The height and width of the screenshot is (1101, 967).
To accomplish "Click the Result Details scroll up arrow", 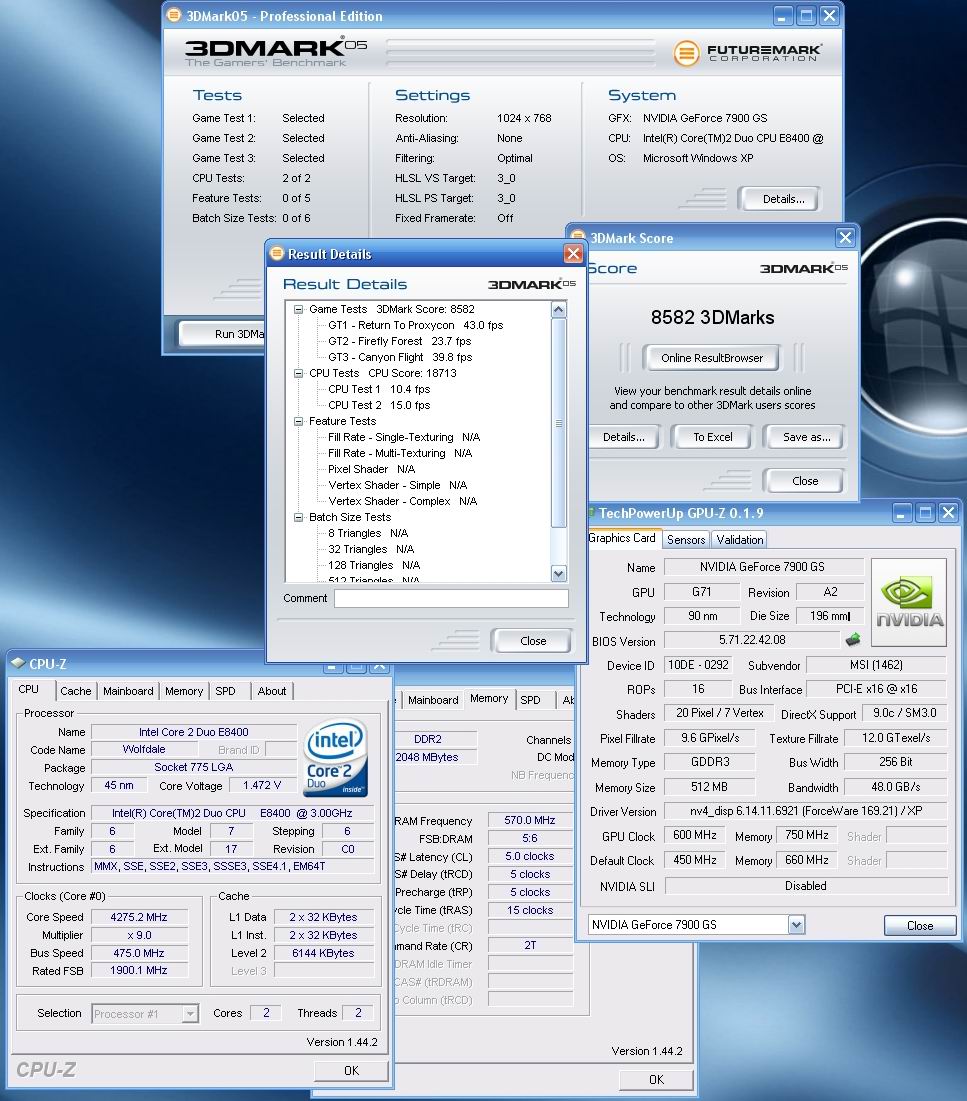I will pyautogui.click(x=558, y=310).
